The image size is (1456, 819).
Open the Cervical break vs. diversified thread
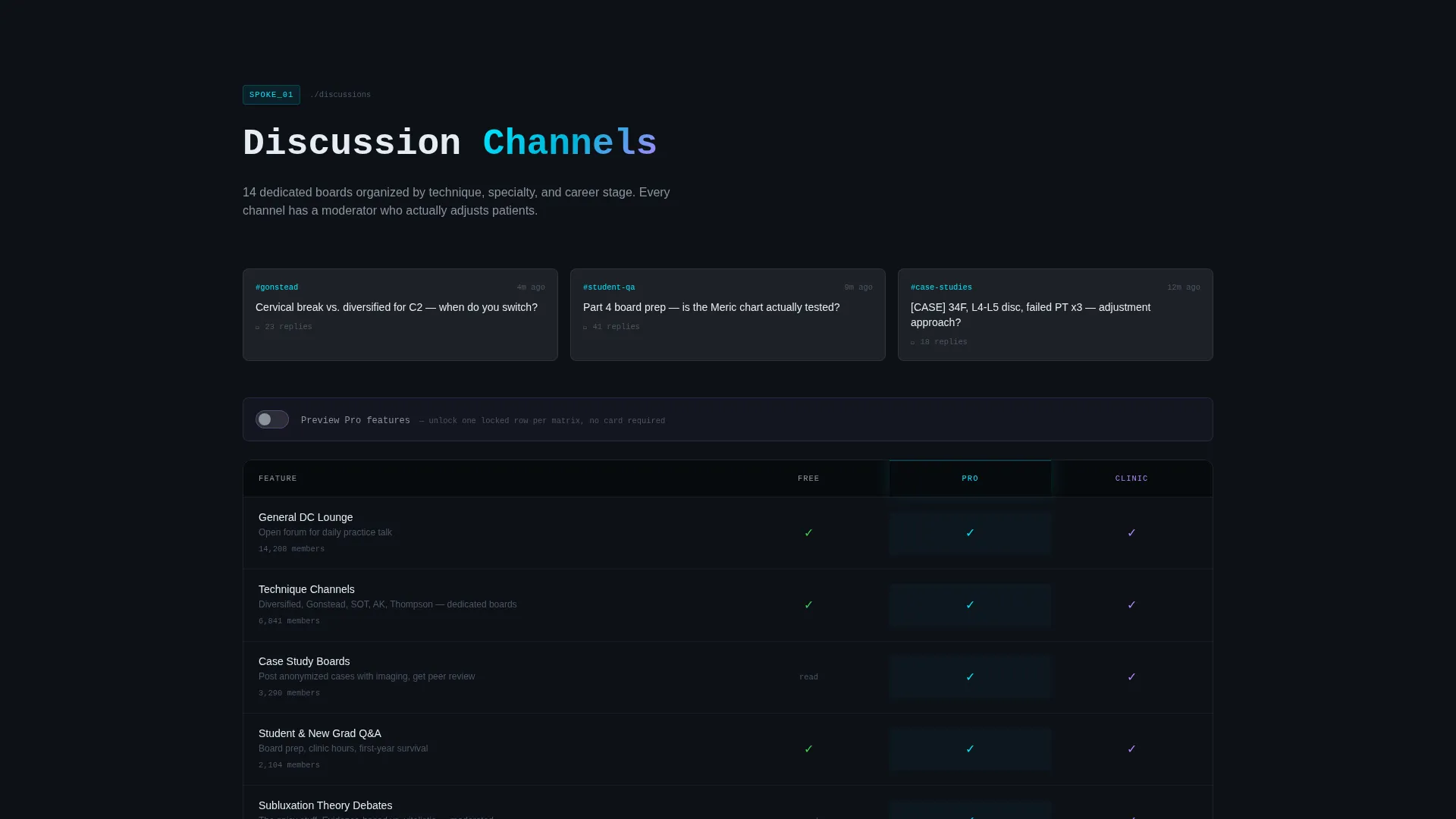(x=400, y=315)
